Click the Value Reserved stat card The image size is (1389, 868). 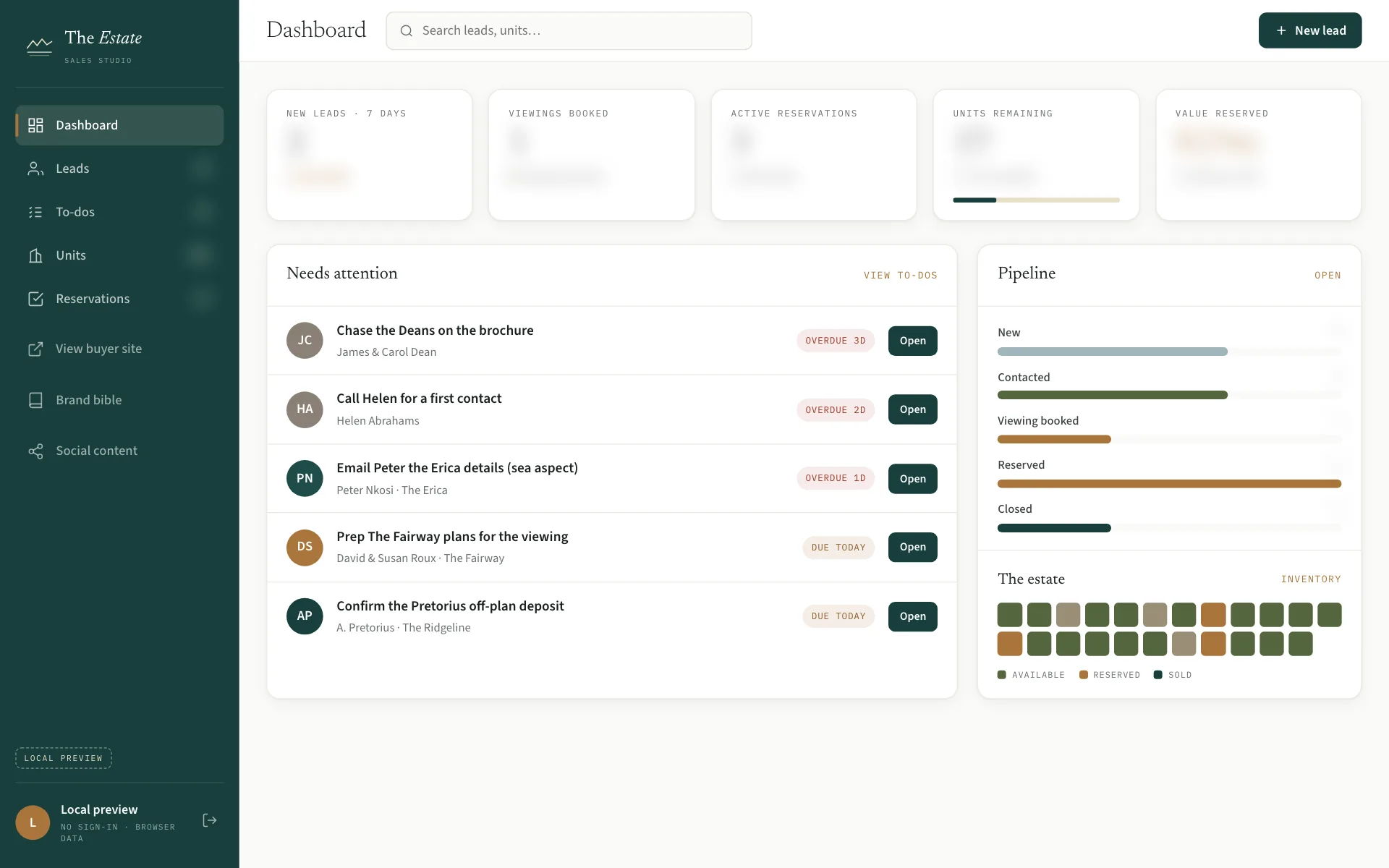(x=1258, y=155)
